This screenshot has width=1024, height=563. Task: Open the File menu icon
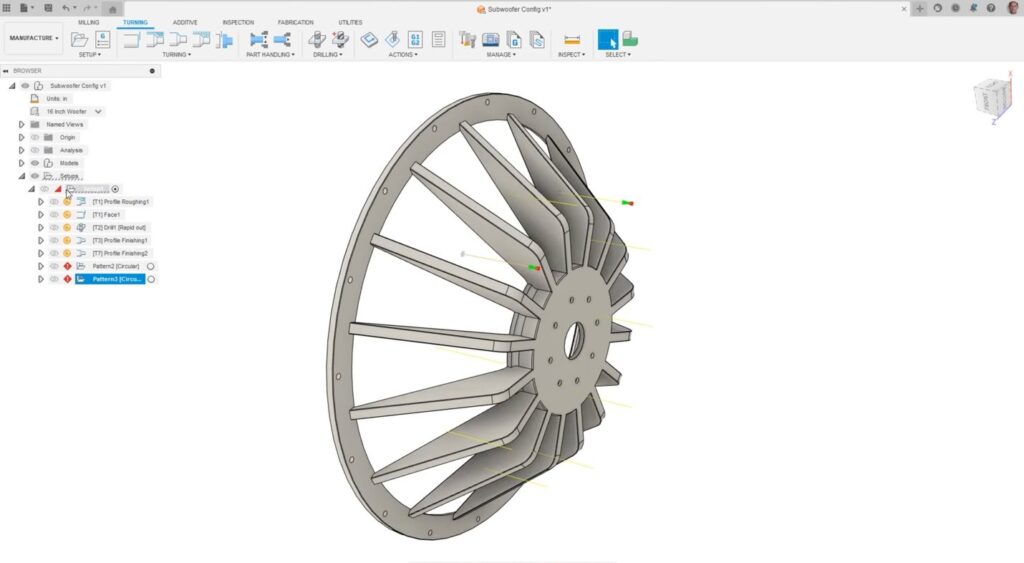[24, 8]
